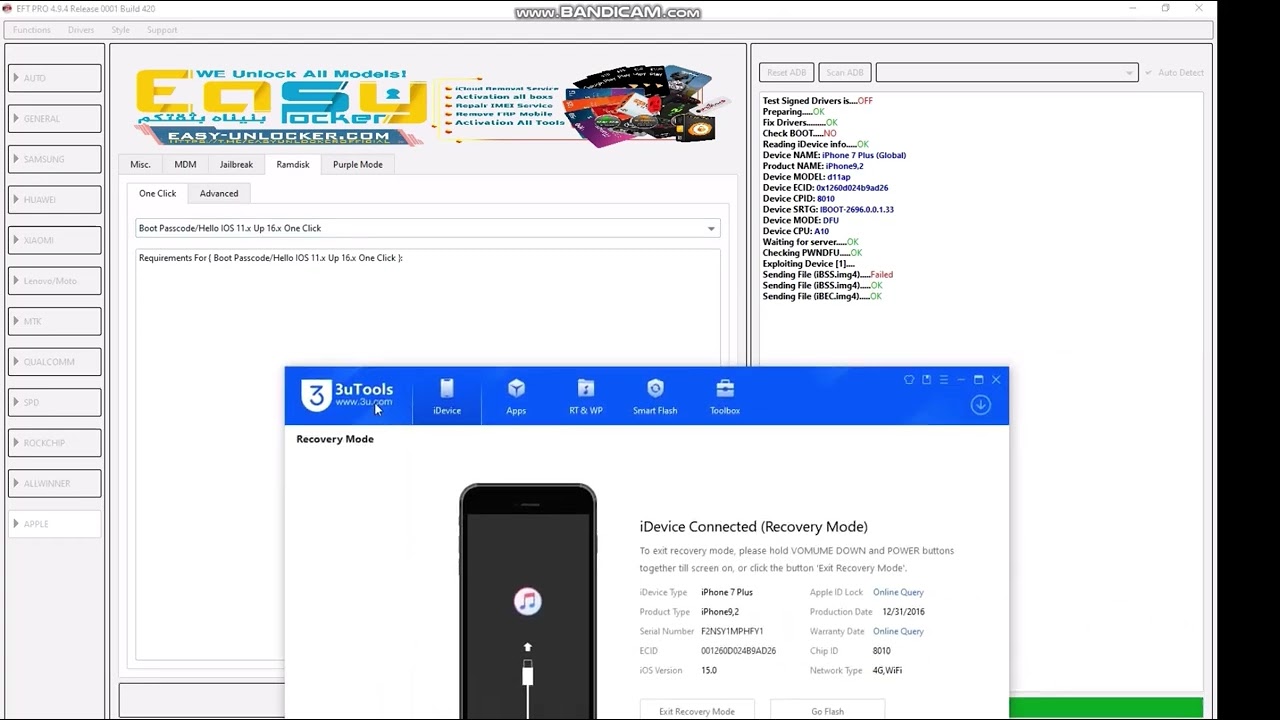Viewport: 1280px width, 720px height.
Task: Select the Ramdisk tab
Action: click(x=293, y=164)
